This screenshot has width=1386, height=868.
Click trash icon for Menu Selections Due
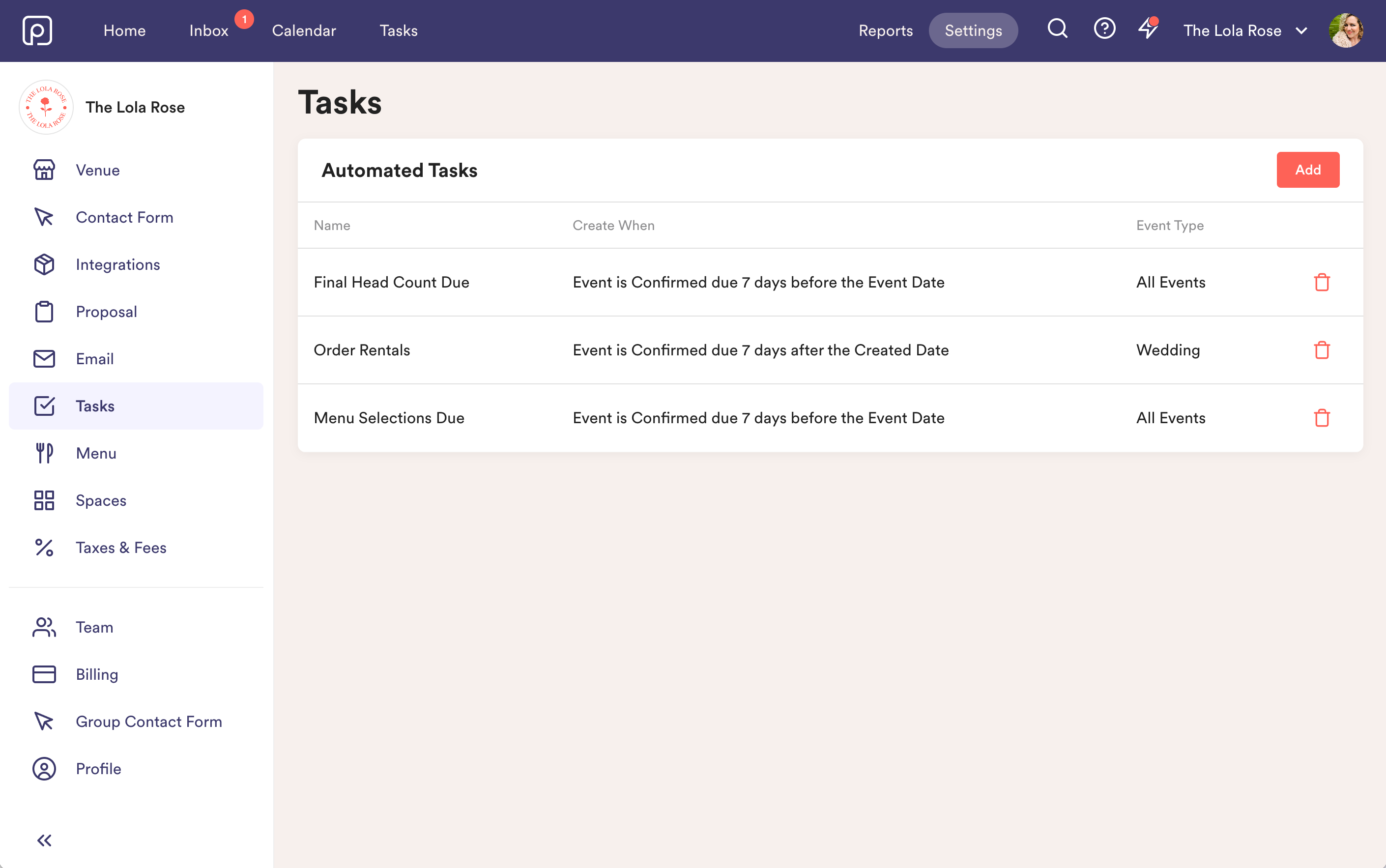[1322, 418]
